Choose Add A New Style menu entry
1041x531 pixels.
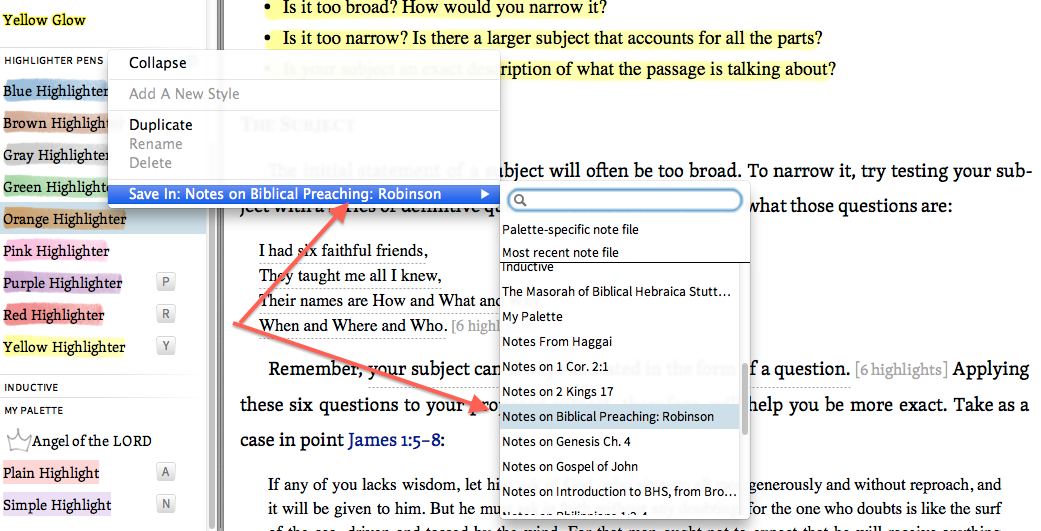pos(184,94)
